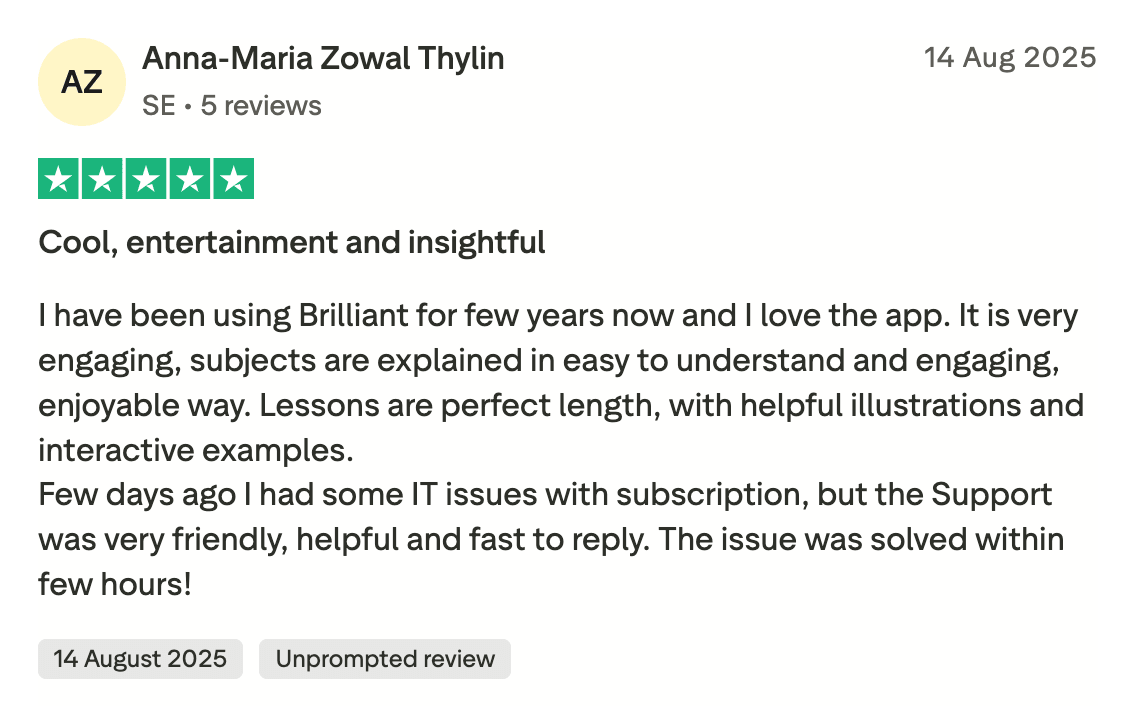Image resolution: width=1130 pixels, height=706 pixels.
Task: Open Anna-Maria Zowal Thylin's profile
Action: point(323,59)
